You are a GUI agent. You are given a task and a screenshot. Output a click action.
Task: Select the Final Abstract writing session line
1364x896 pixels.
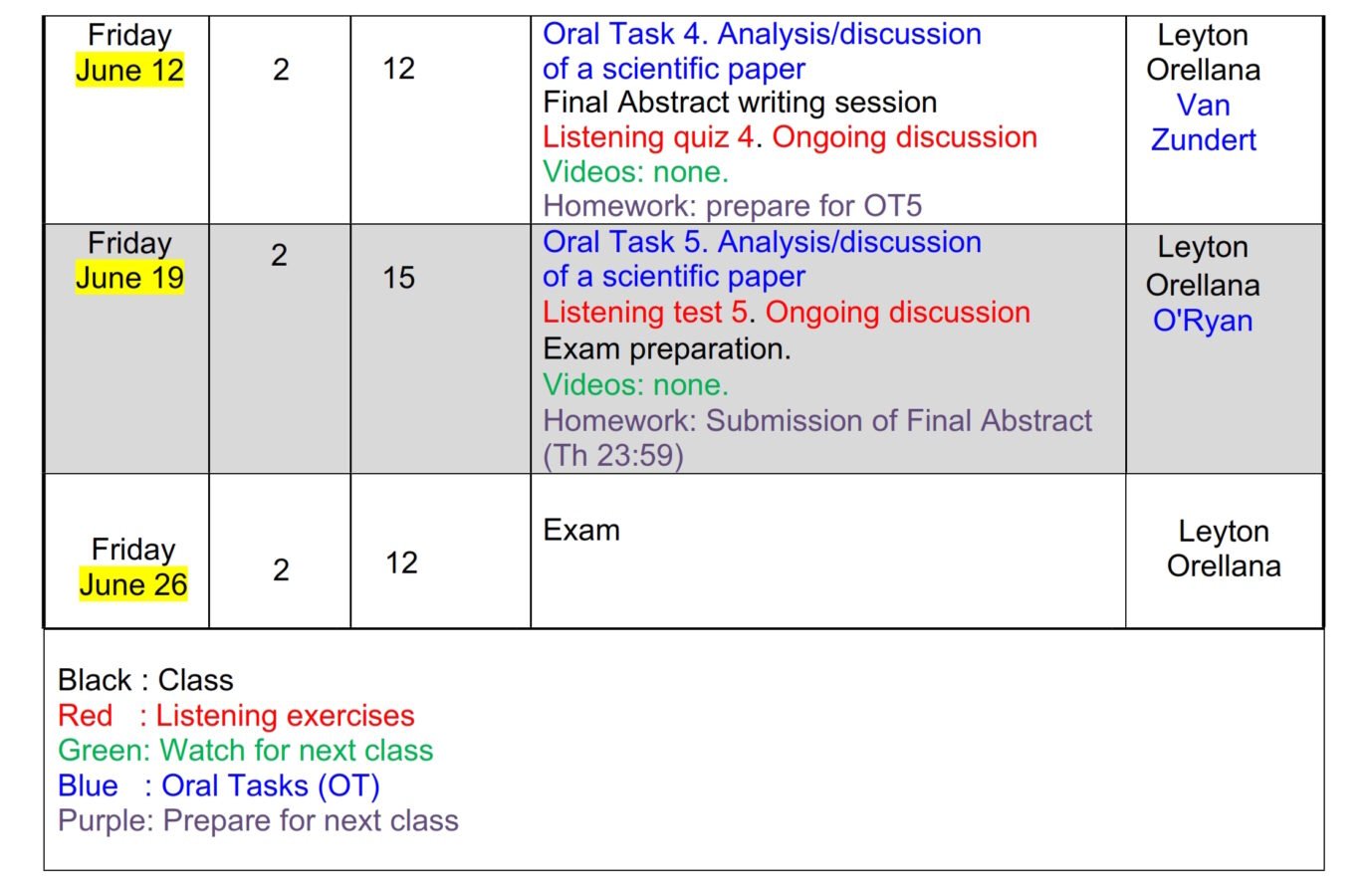740,103
